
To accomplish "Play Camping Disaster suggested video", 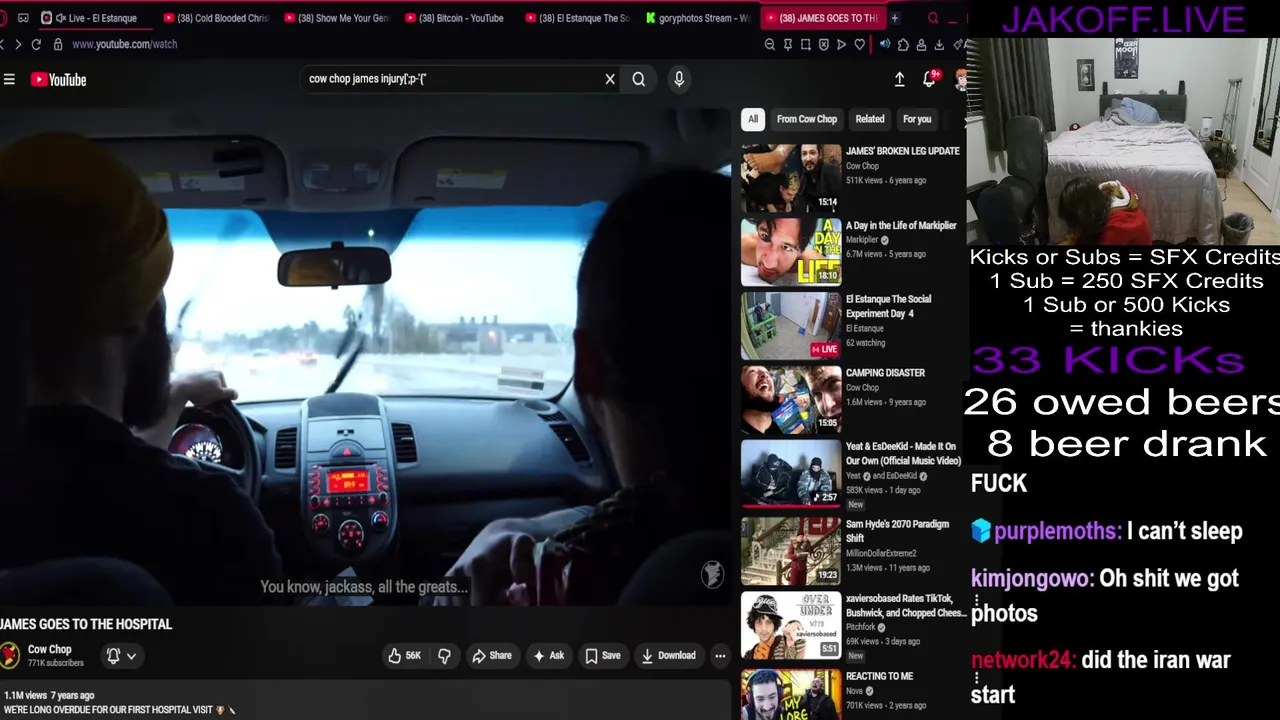I will point(791,399).
